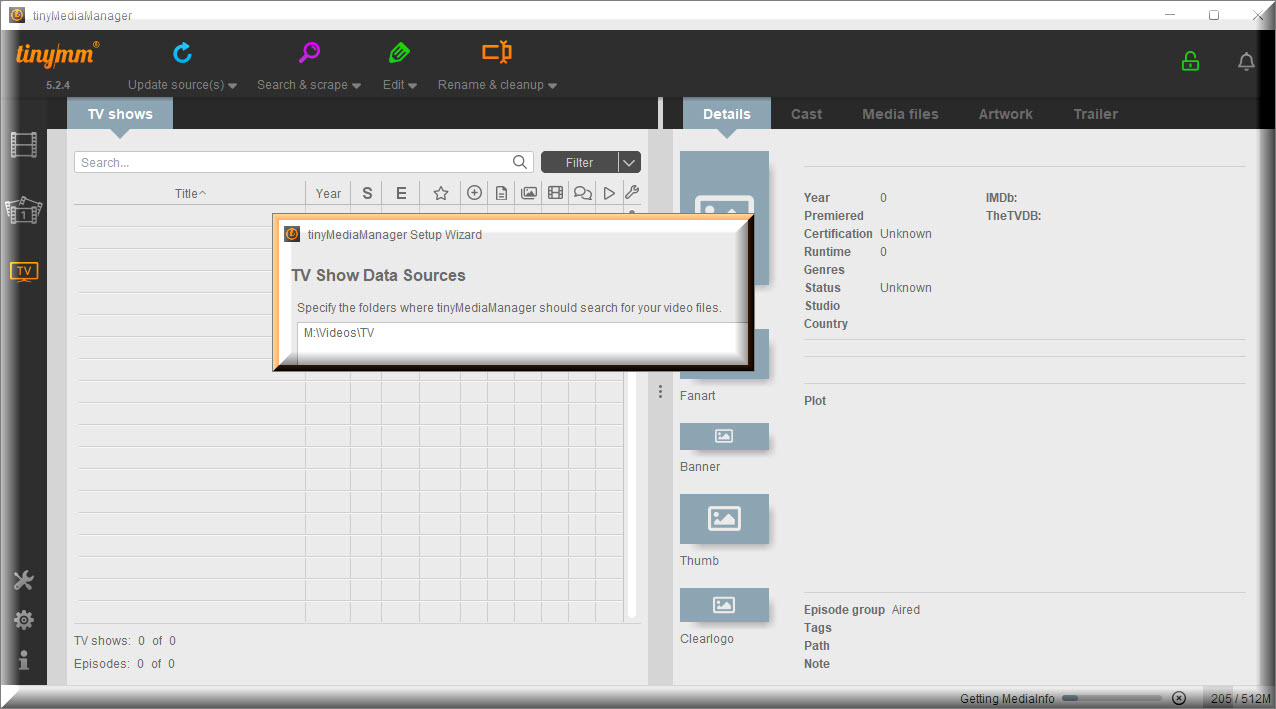Open the Tools wrench-screwdriver sidebar icon
The image size is (1276, 709).
(x=24, y=582)
